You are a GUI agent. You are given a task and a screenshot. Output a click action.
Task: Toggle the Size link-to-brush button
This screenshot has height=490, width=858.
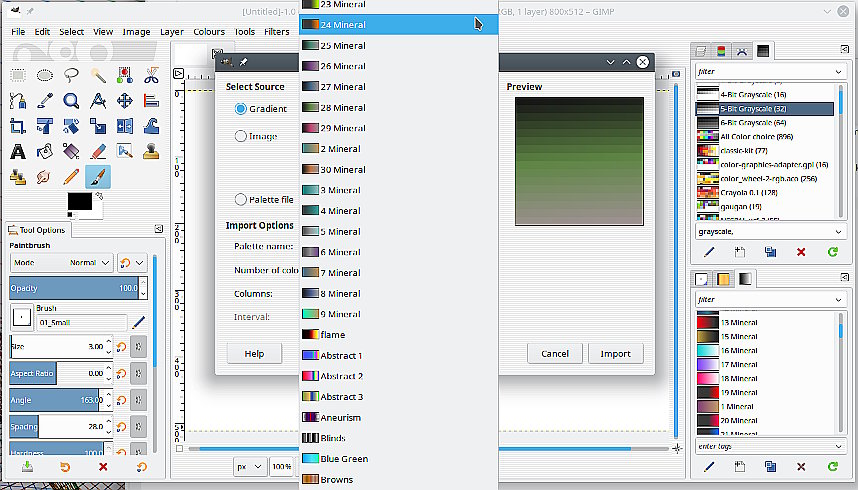pos(138,347)
